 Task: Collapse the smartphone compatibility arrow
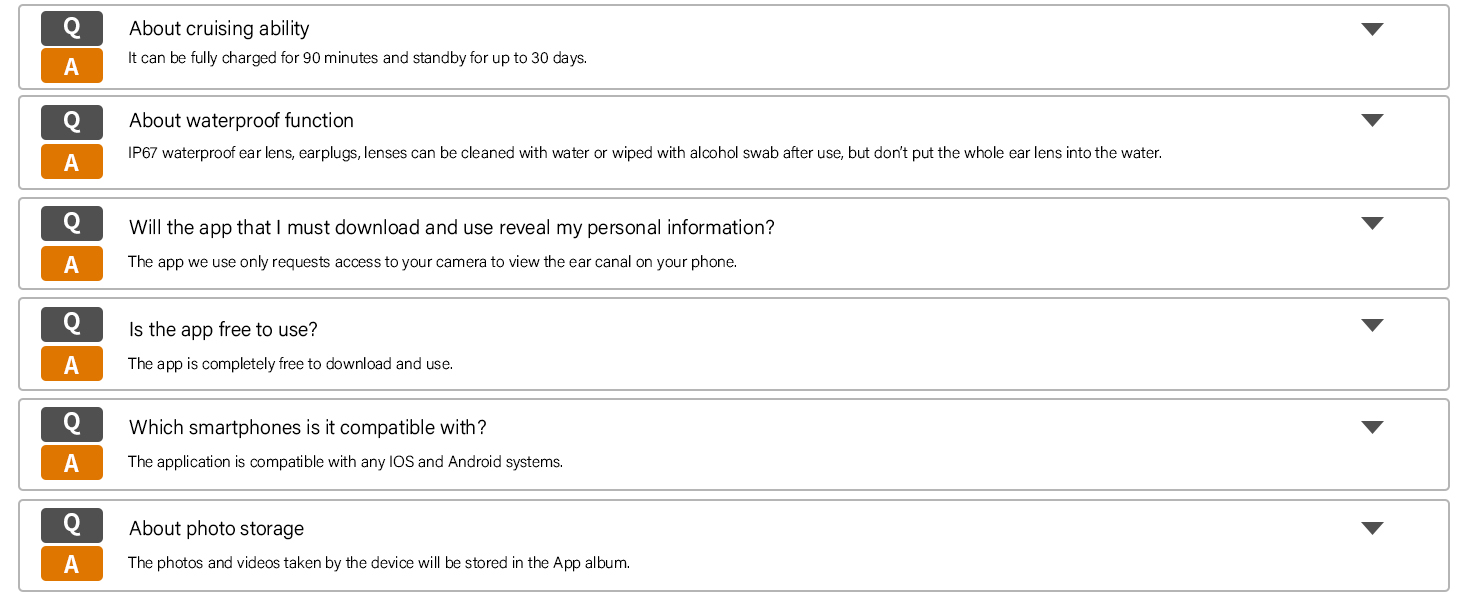(x=1372, y=427)
